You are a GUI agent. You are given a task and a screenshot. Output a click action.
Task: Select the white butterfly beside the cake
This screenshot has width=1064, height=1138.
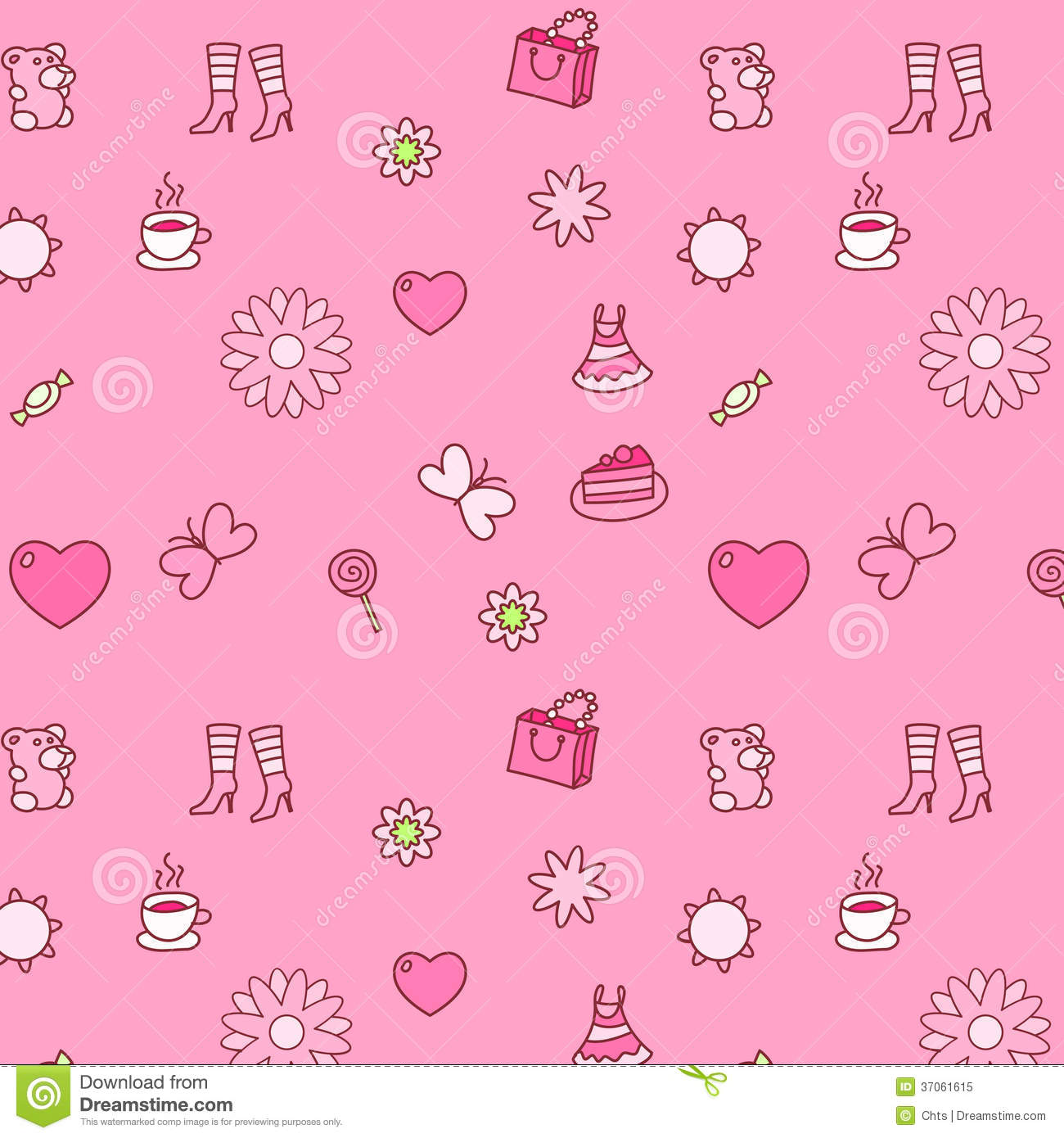click(466, 490)
